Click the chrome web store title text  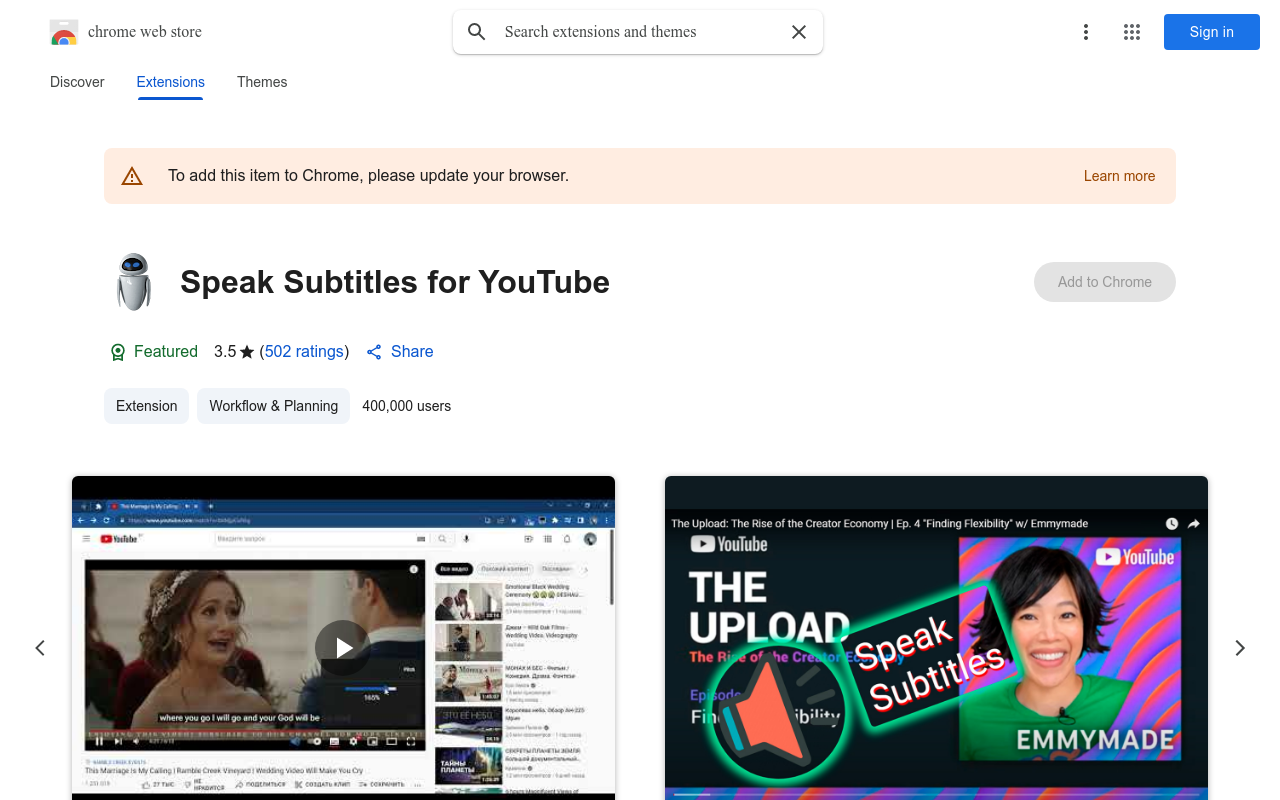pyautogui.click(x=145, y=32)
